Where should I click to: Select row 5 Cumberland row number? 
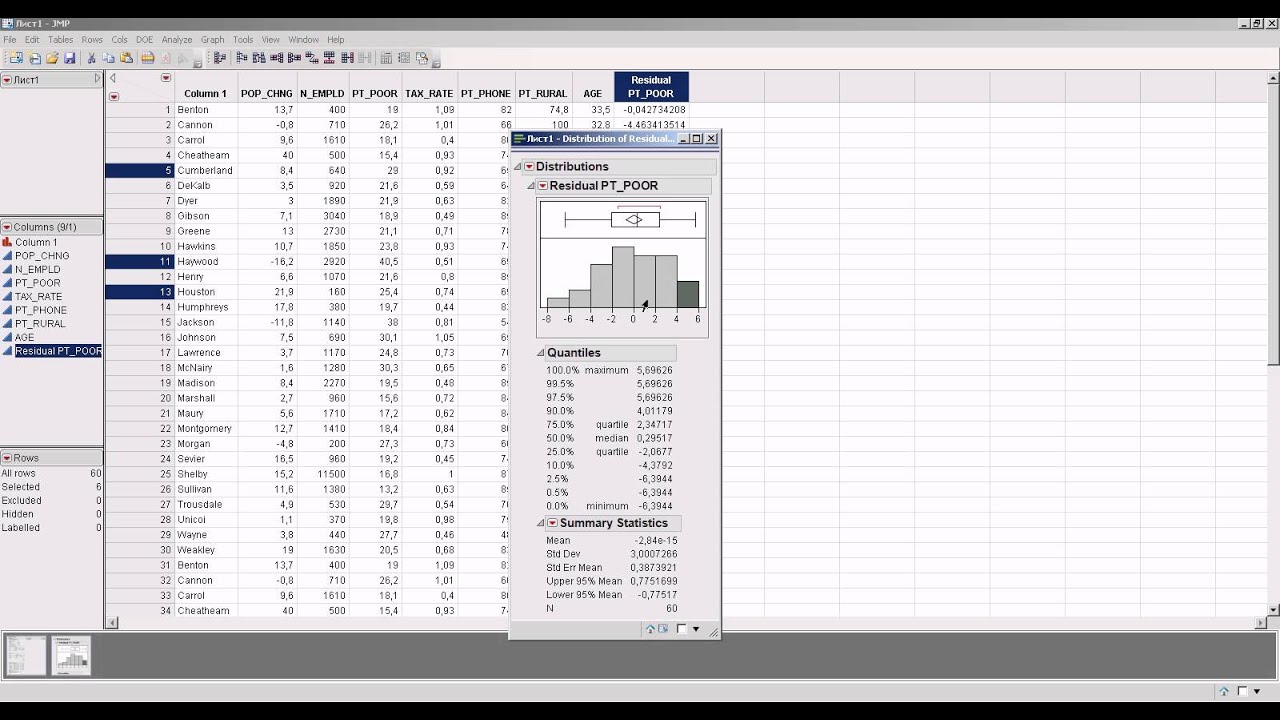(140, 171)
